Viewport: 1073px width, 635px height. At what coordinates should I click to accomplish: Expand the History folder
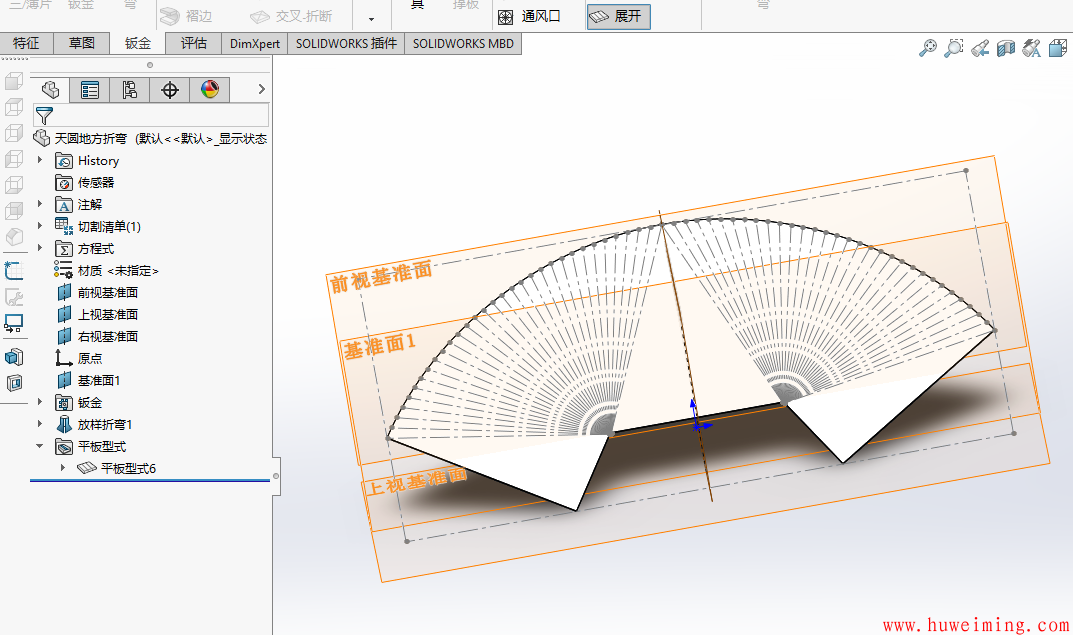[x=38, y=160]
